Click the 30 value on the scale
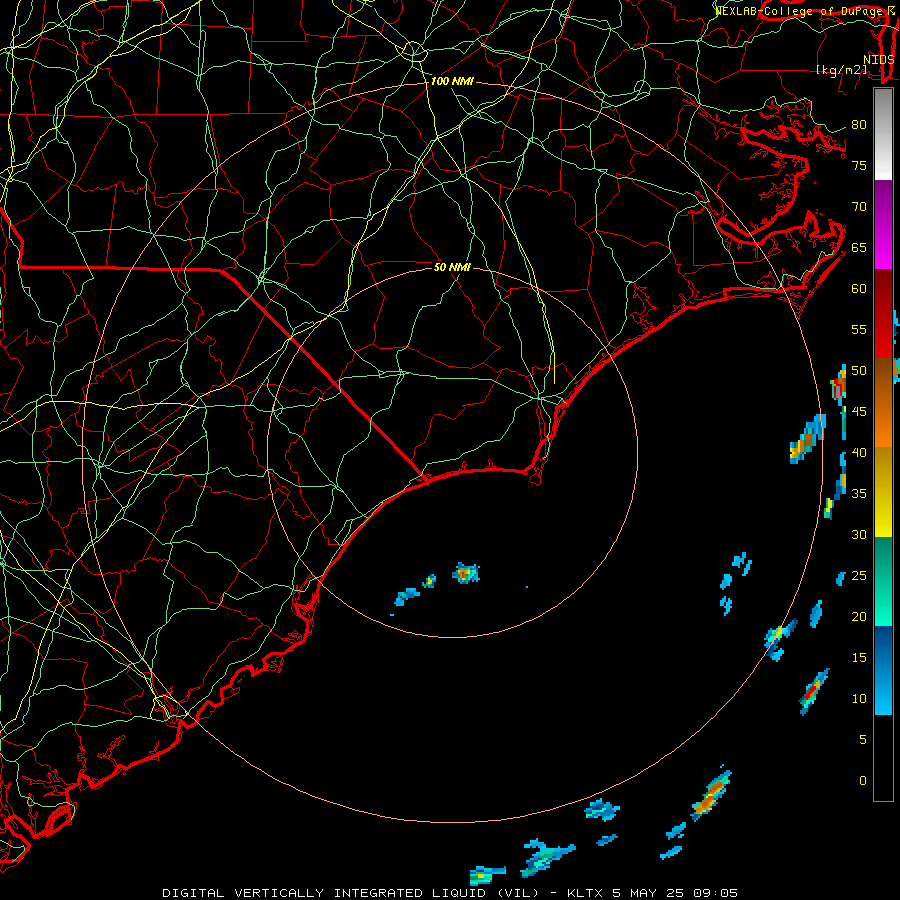Viewport: 900px width, 900px height. 859,535
